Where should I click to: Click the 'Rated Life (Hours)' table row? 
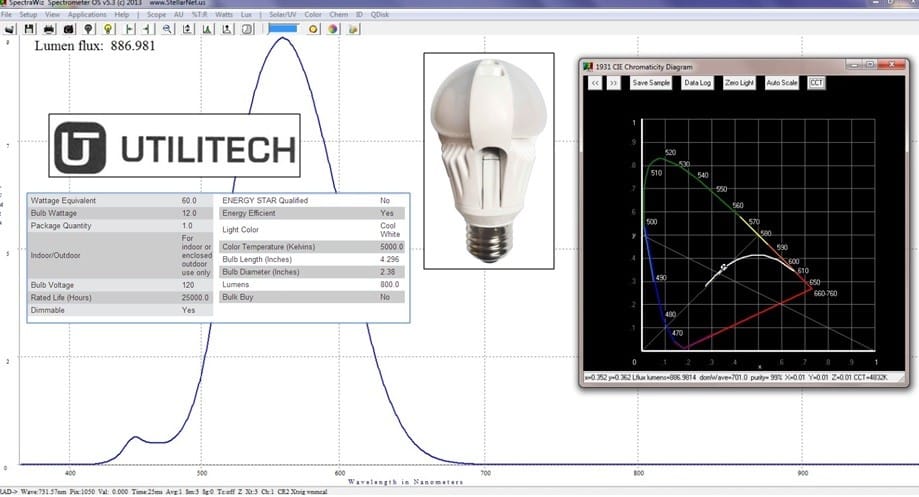coord(120,298)
